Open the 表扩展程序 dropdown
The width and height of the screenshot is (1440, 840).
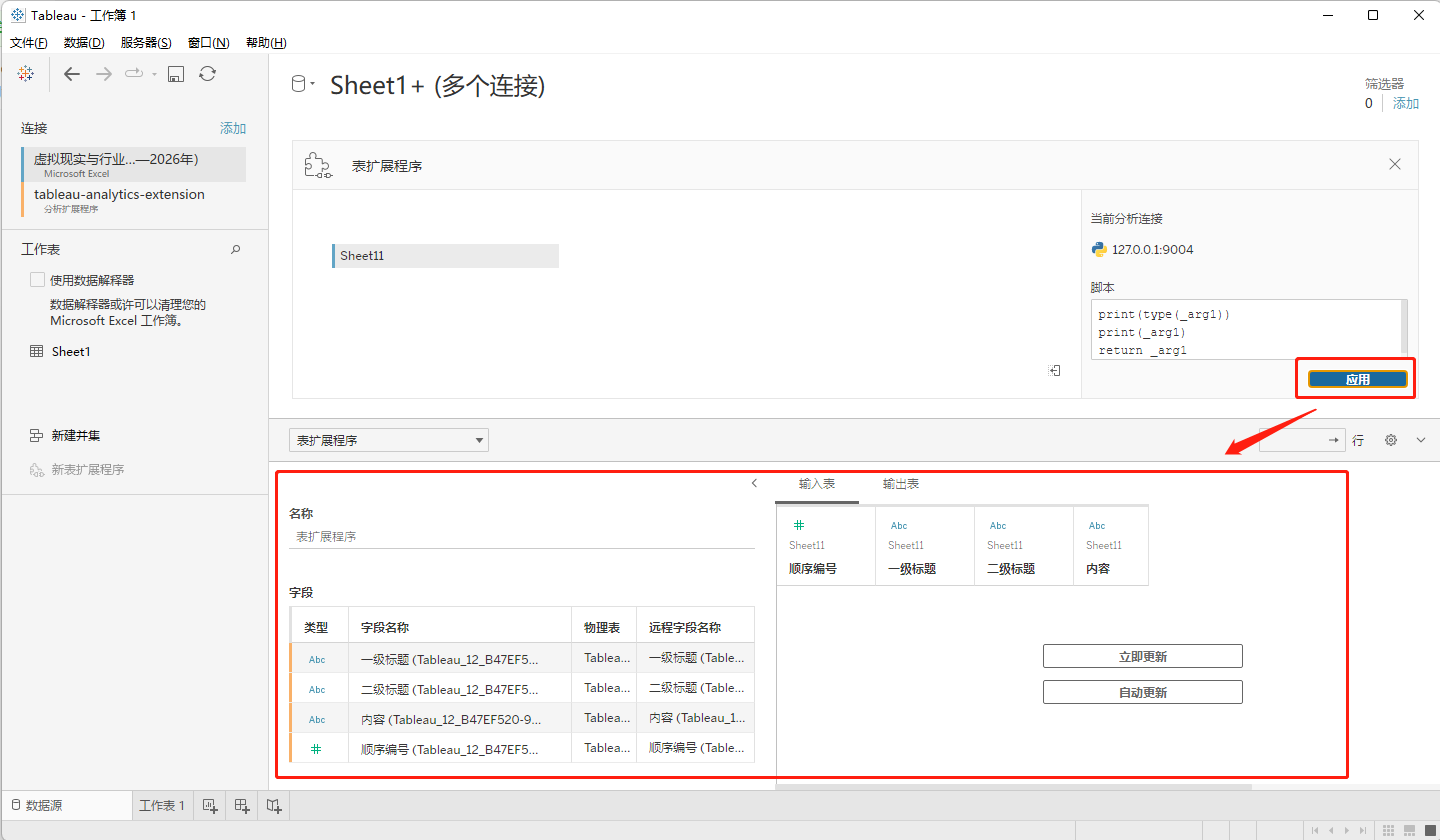[389, 440]
